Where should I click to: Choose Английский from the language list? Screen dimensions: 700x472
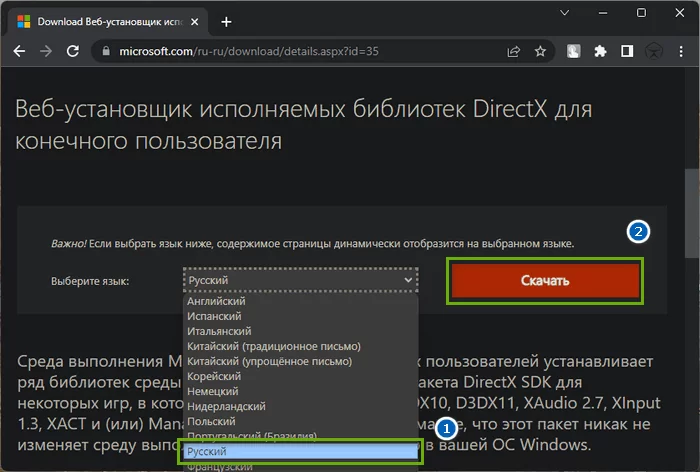pyautogui.click(x=216, y=301)
